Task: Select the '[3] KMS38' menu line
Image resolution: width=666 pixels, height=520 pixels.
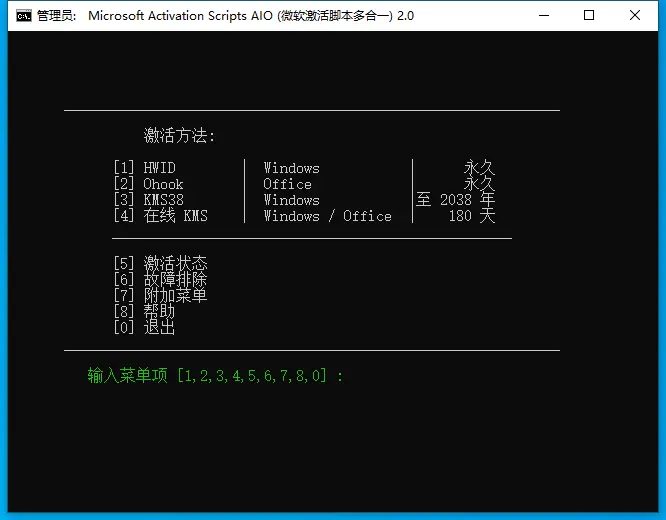Action: 148,200
